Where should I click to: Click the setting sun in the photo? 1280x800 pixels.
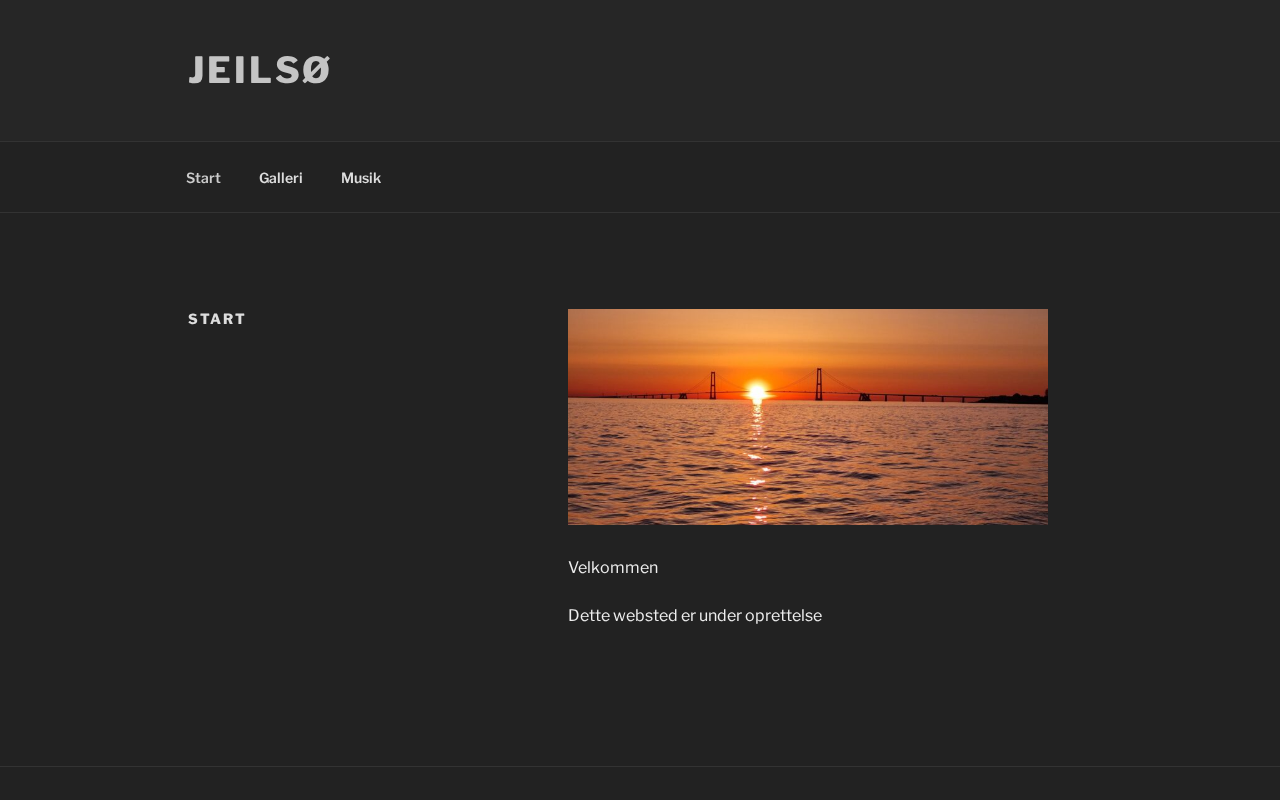click(757, 391)
